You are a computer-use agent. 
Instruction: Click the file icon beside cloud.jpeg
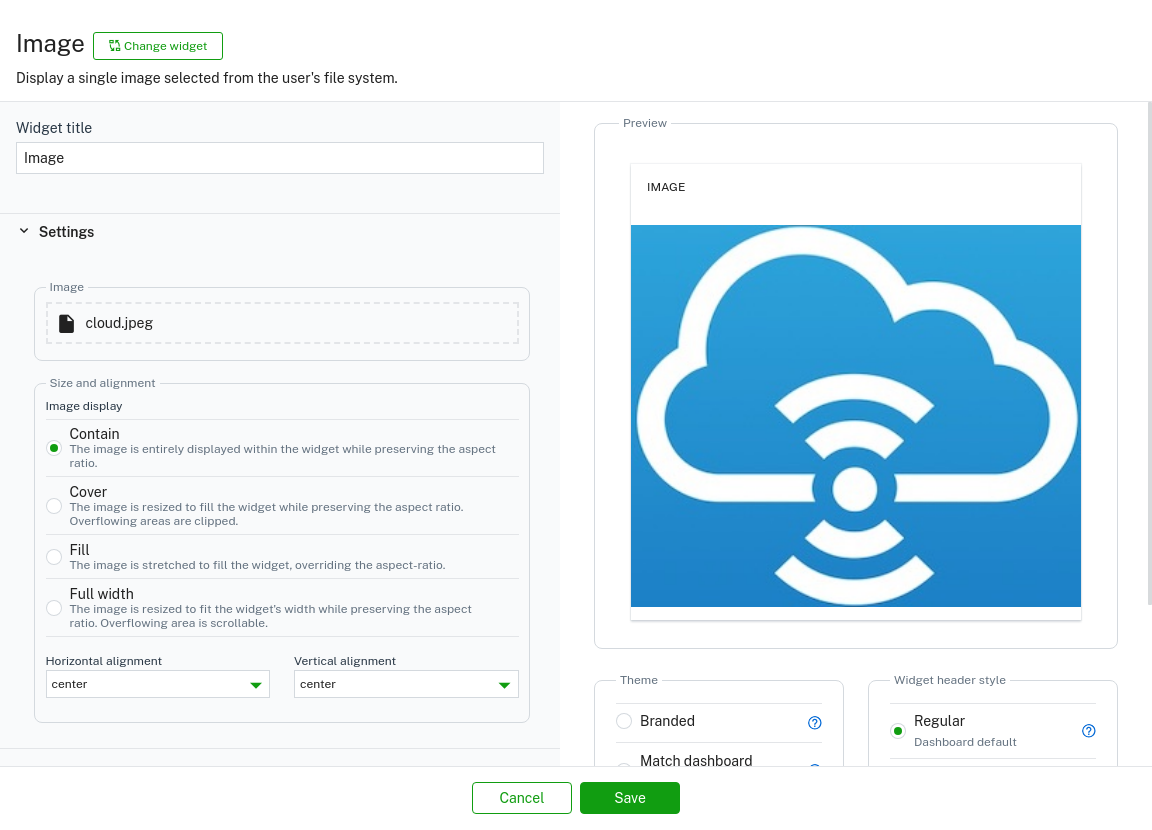[66, 323]
